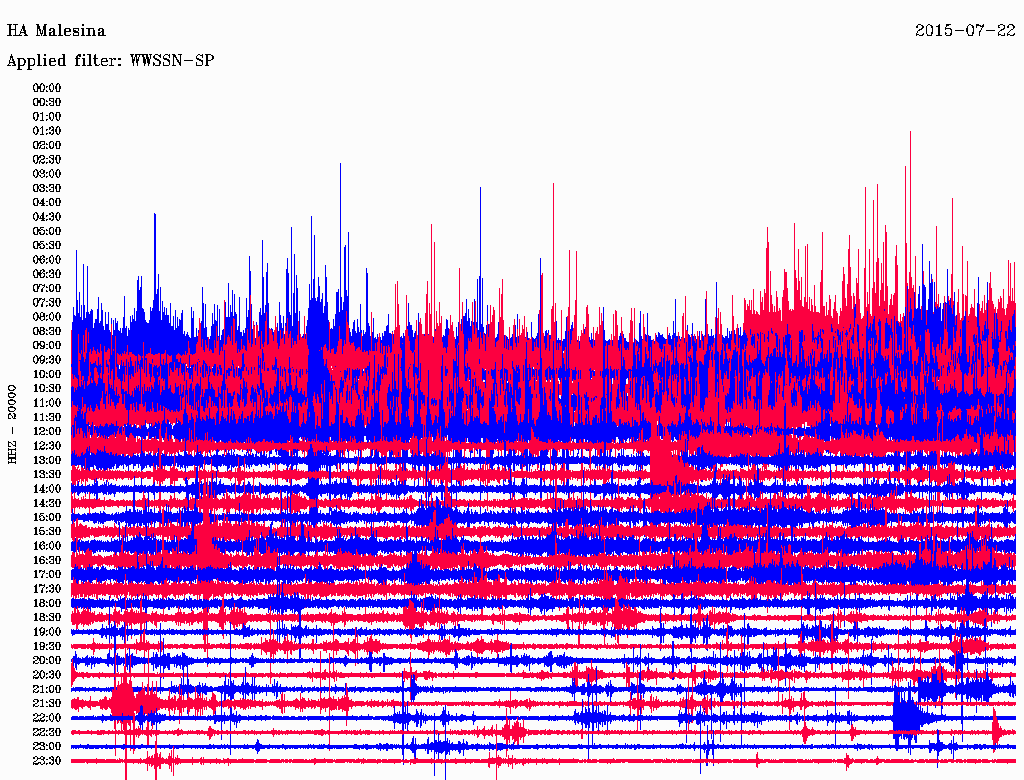Select the 21:30 time label
The image size is (1024, 780).
(47, 704)
